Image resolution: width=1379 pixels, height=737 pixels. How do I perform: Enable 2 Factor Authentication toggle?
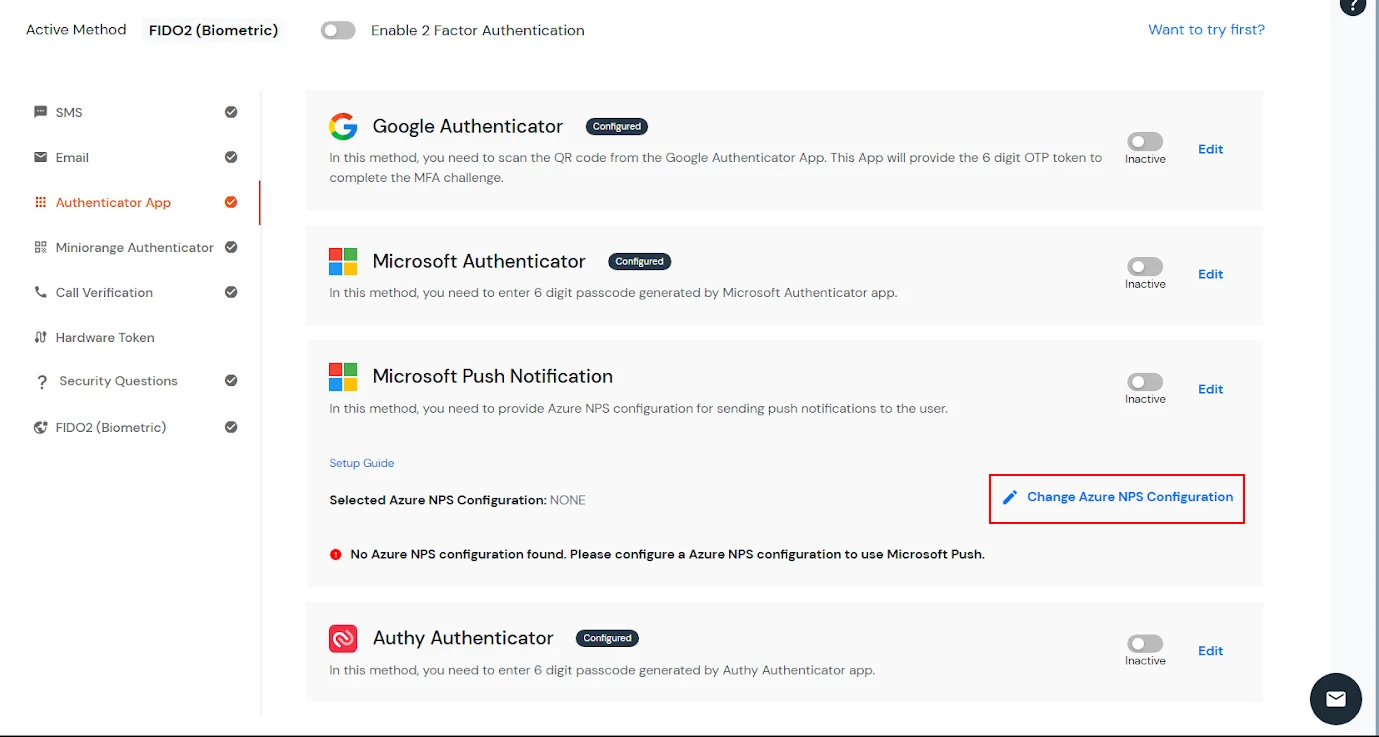[338, 30]
